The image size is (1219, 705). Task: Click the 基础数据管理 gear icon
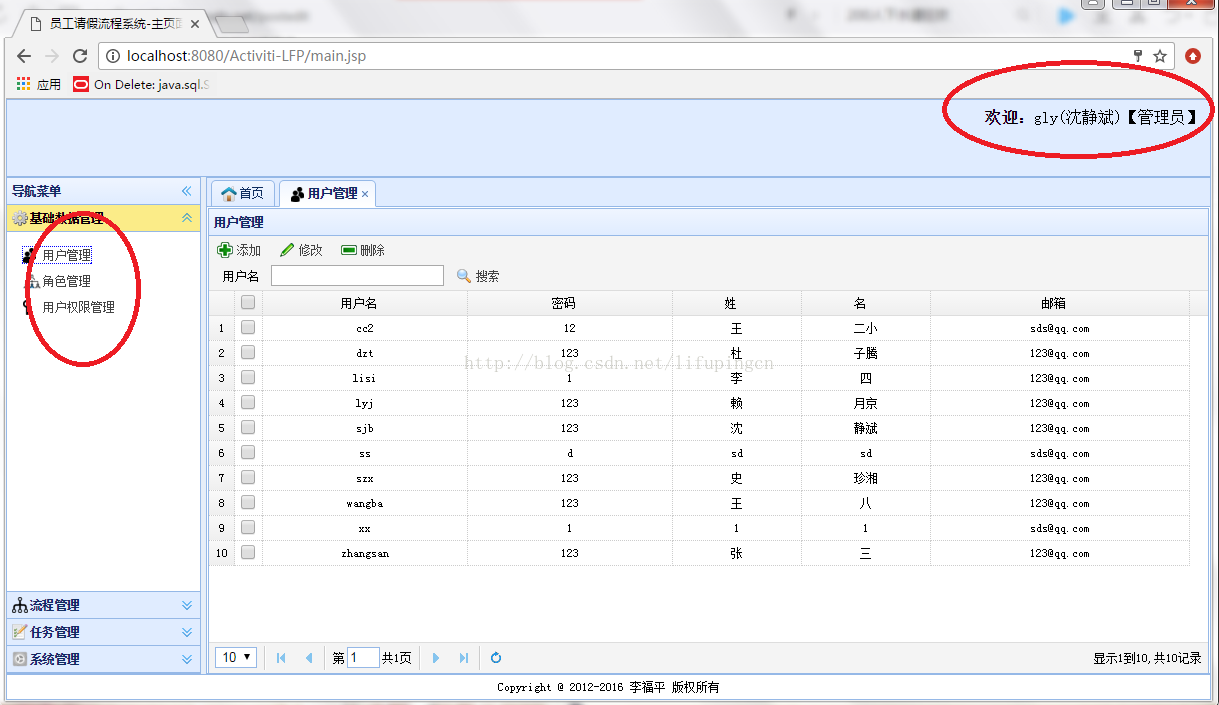pyautogui.click(x=20, y=218)
